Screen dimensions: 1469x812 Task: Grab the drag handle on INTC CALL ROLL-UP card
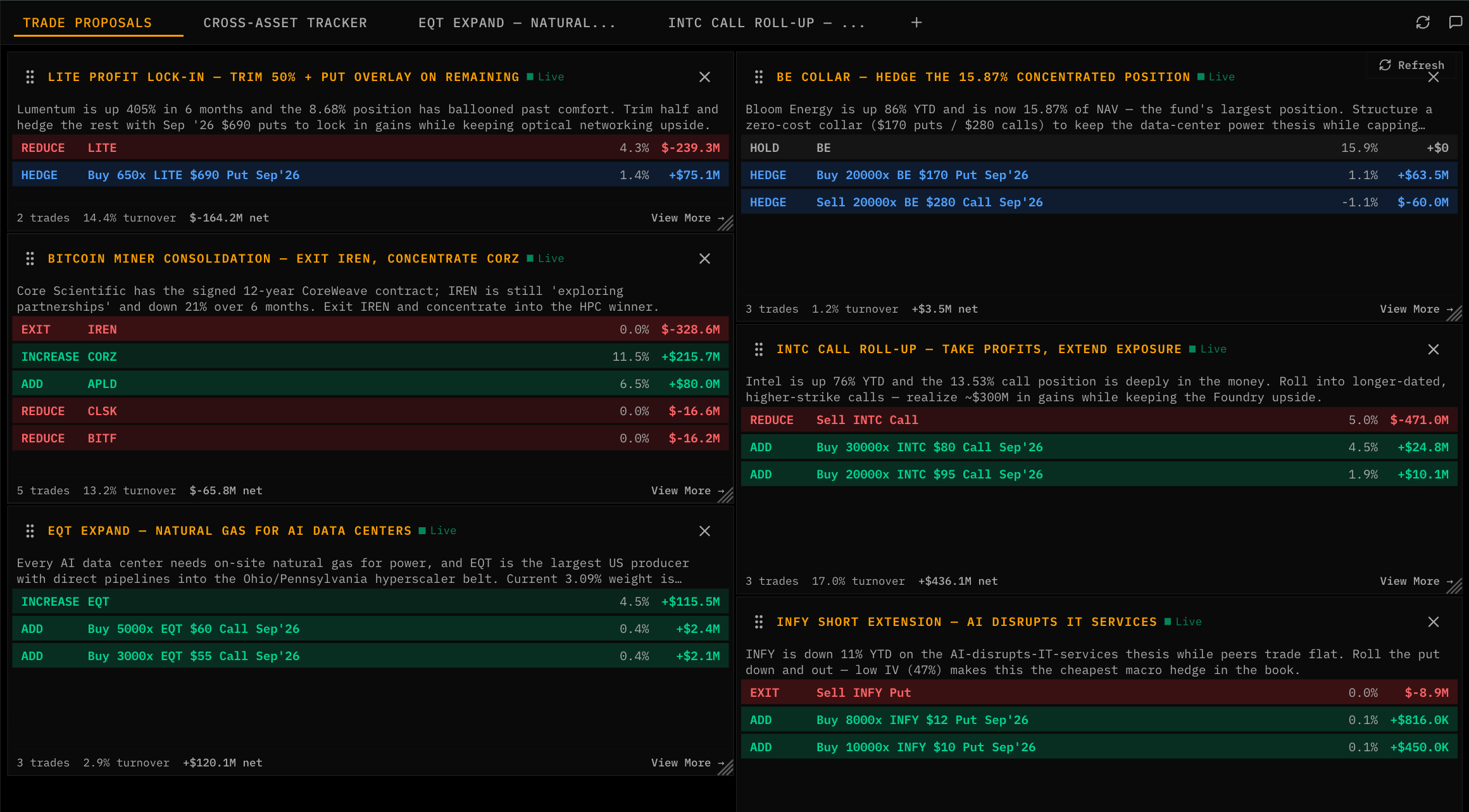click(759, 349)
